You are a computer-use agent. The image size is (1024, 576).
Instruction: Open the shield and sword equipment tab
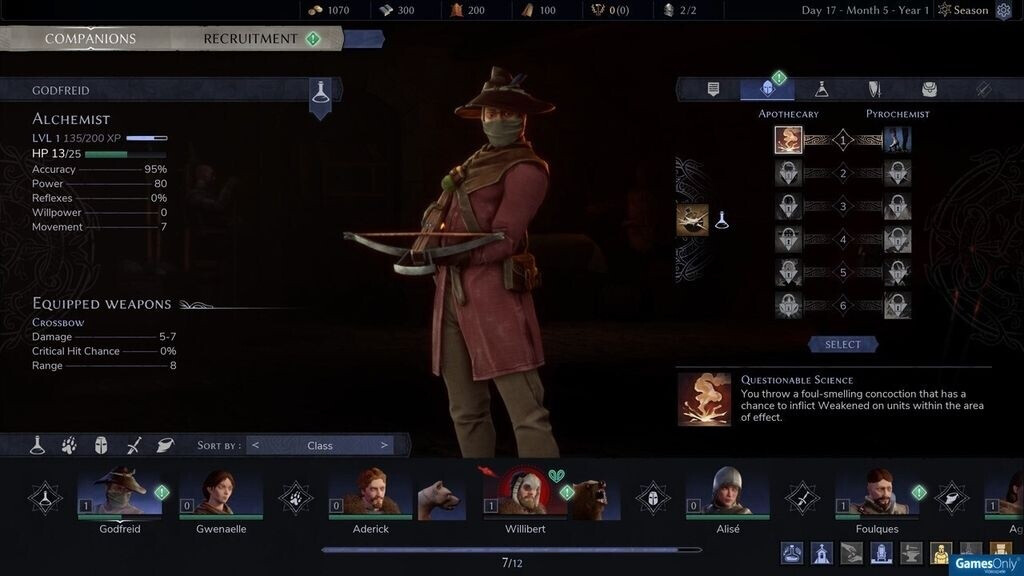coord(874,89)
